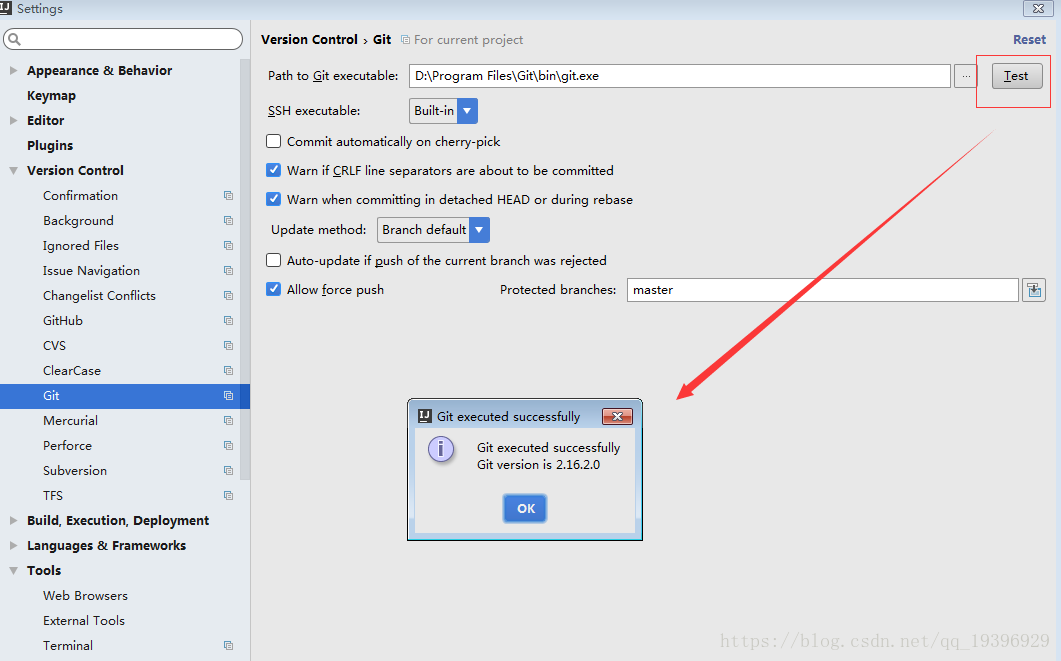Open the Changelist Conflicts settings page

99,296
